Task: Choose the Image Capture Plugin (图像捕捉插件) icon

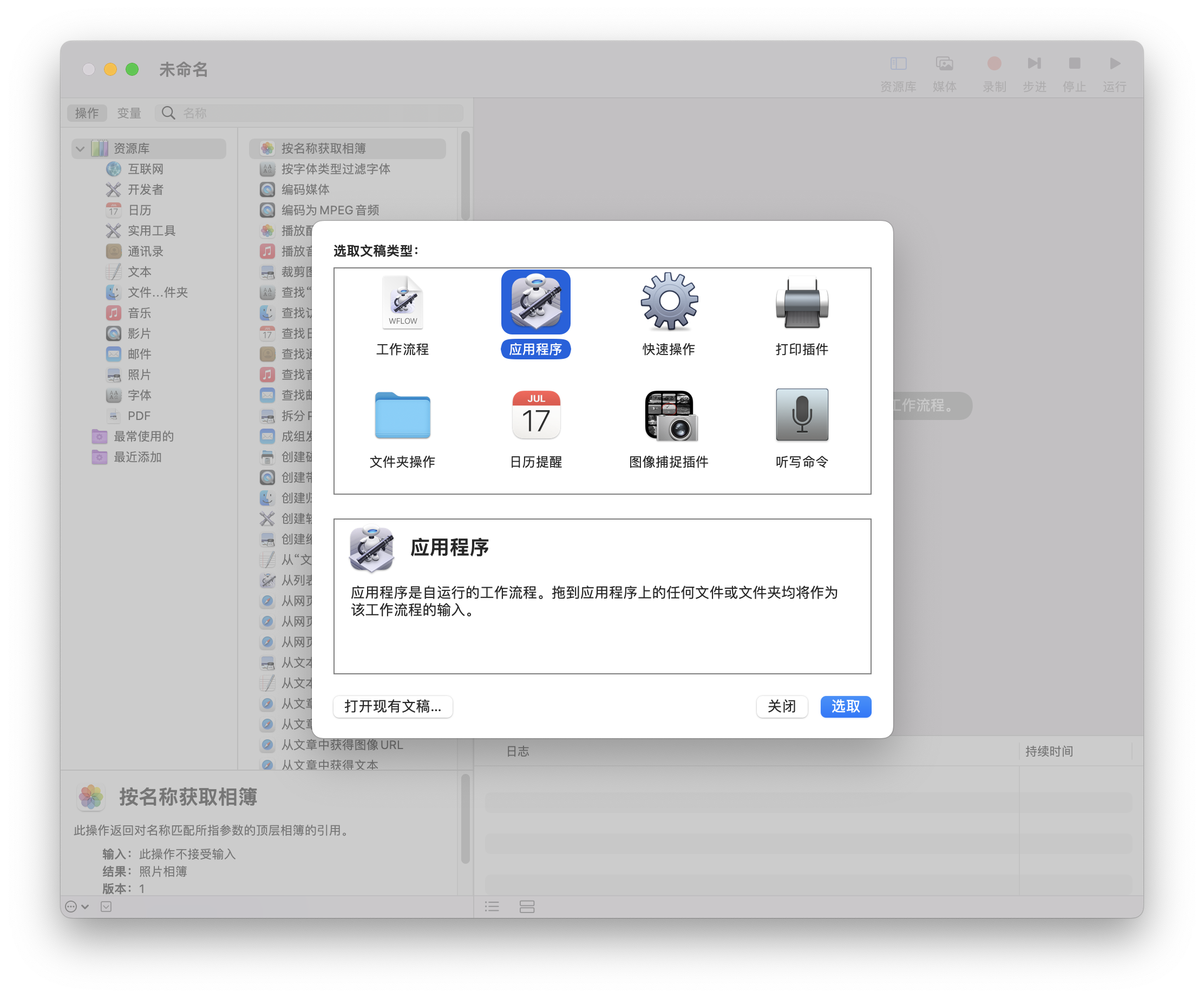Action: pos(669,416)
